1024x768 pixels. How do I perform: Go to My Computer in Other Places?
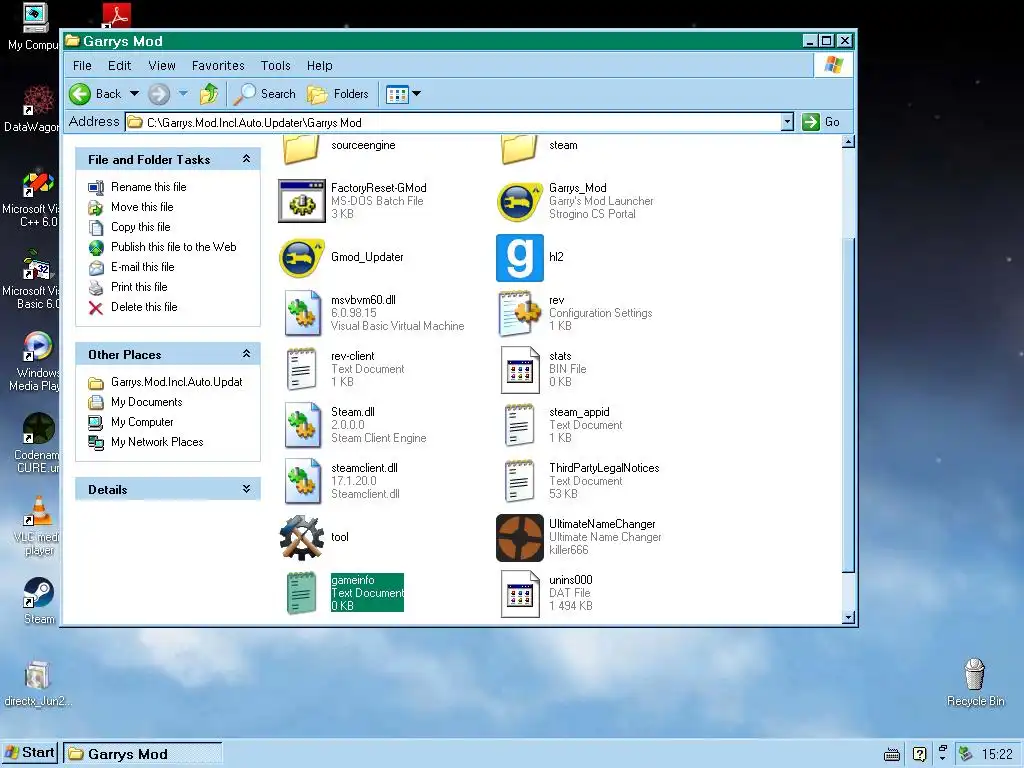[x=142, y=422]
